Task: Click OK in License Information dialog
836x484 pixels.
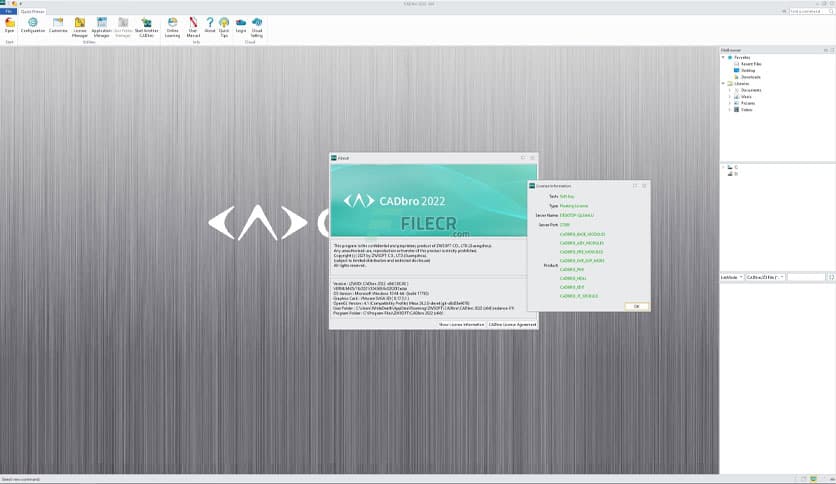Action: [x=636, y=306]
